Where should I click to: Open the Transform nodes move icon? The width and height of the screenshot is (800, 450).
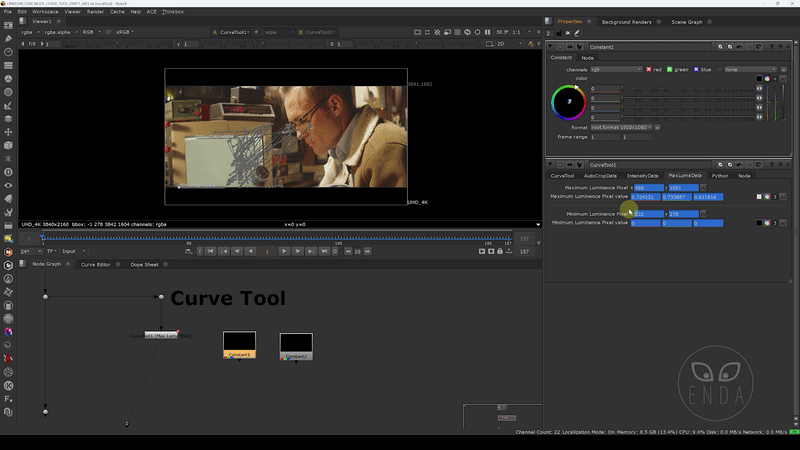coord(8,132)
